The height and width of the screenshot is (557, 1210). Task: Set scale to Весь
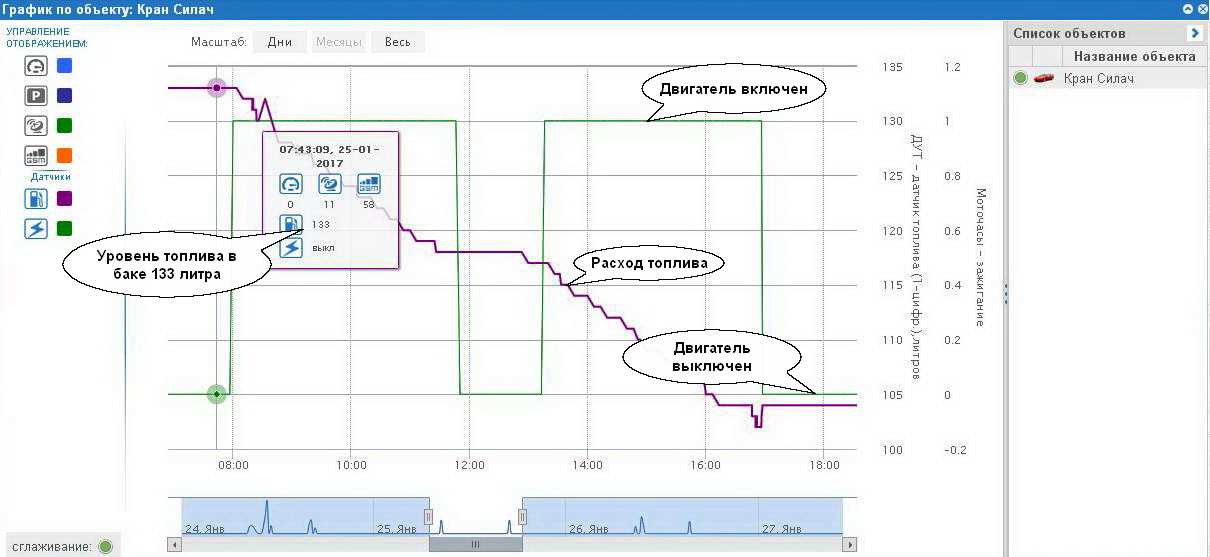397,42
